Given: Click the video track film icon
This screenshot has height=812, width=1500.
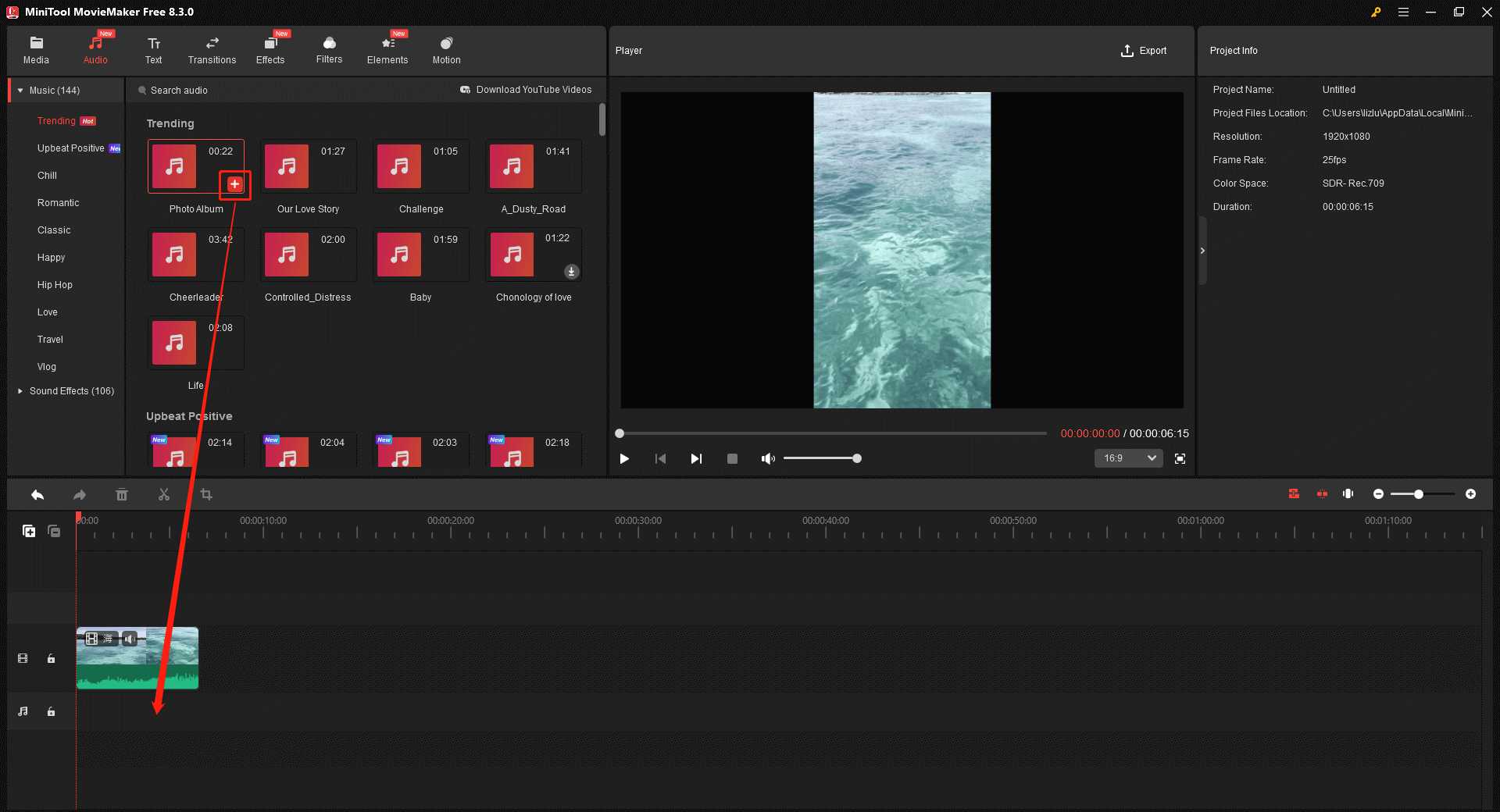Looking at the screenshot, I should tap(23, 659).
